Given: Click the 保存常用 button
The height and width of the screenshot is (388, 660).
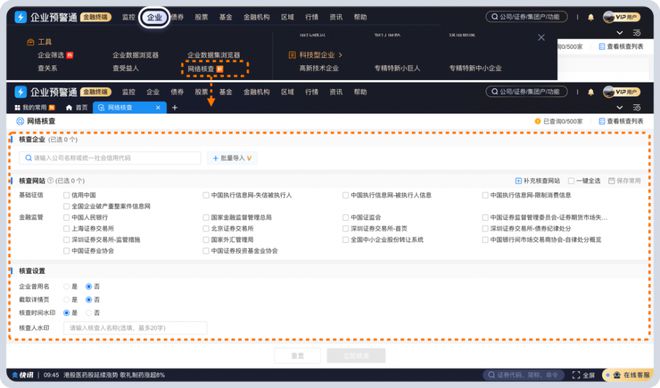Looking at the screenshot, I should click(x=624, y=181).
